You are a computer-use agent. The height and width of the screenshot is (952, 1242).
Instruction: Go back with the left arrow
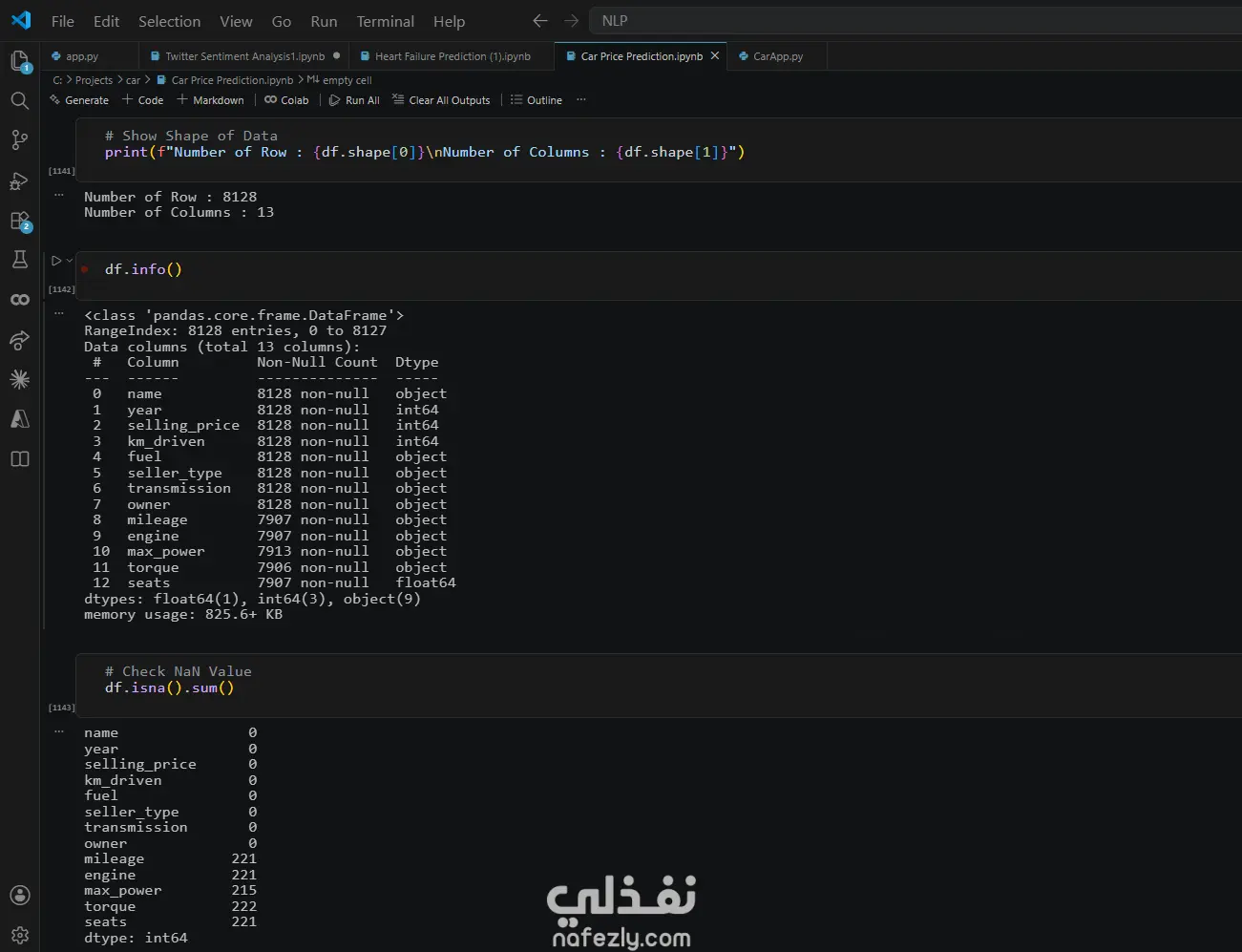coord(540,20)
